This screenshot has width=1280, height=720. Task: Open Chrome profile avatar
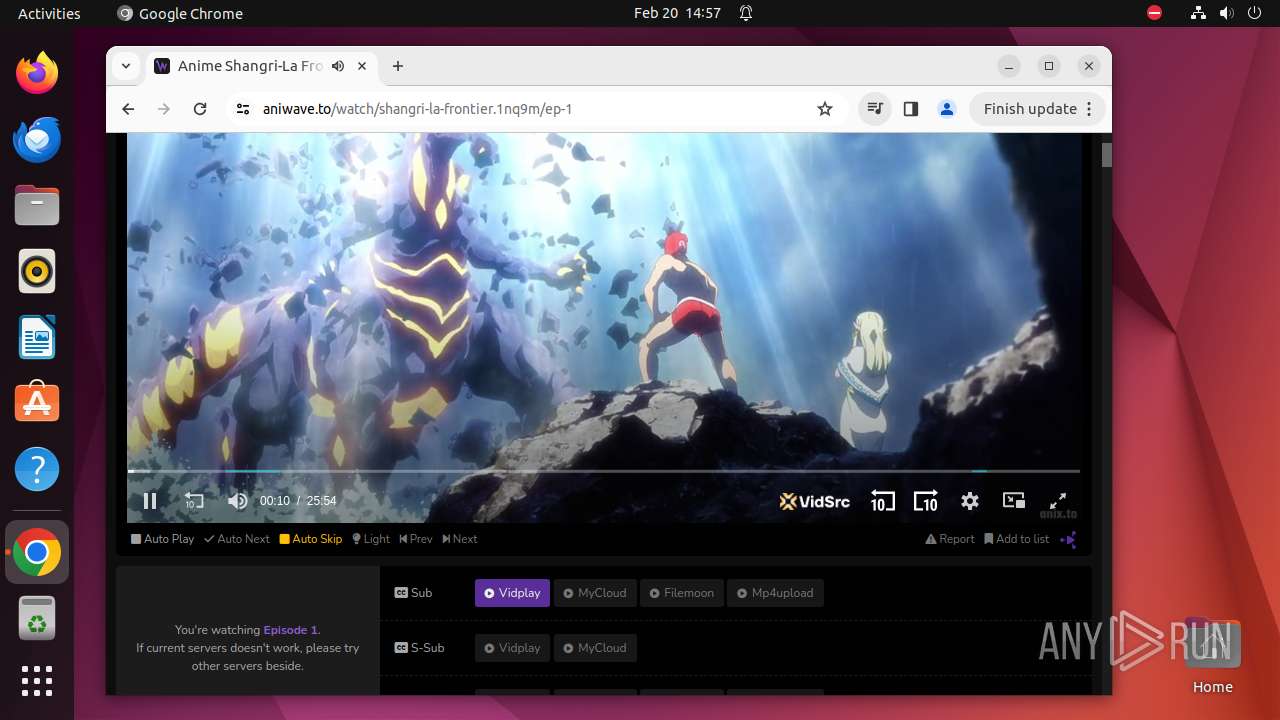[x=947, y=109]
